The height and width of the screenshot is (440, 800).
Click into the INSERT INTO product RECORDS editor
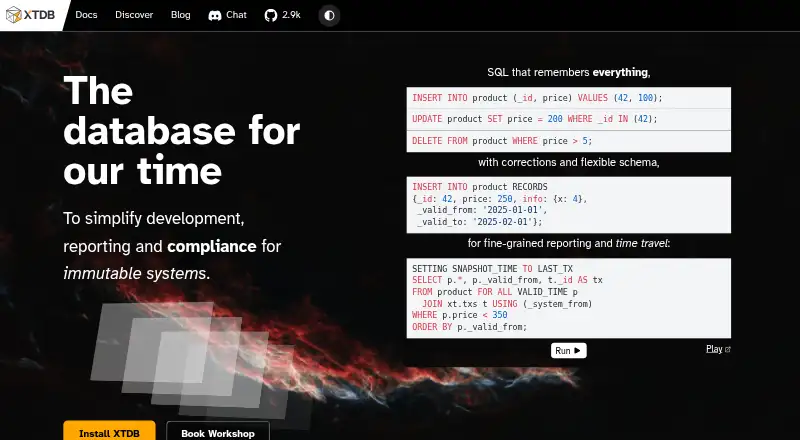pyautogui.click(x=568, y=205)
